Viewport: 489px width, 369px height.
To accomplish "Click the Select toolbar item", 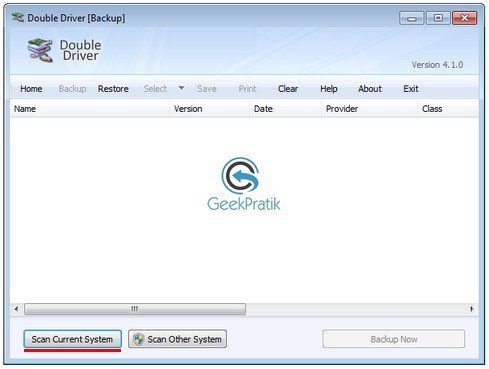I will 155,89.
